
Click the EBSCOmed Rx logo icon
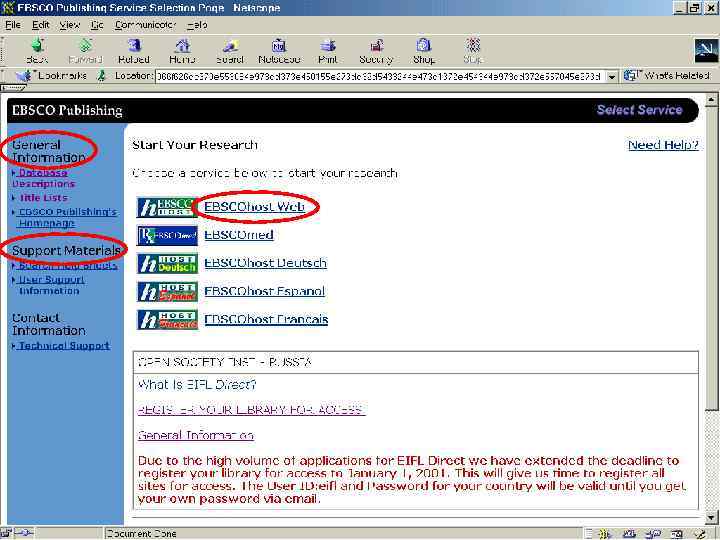click(167, 235)
